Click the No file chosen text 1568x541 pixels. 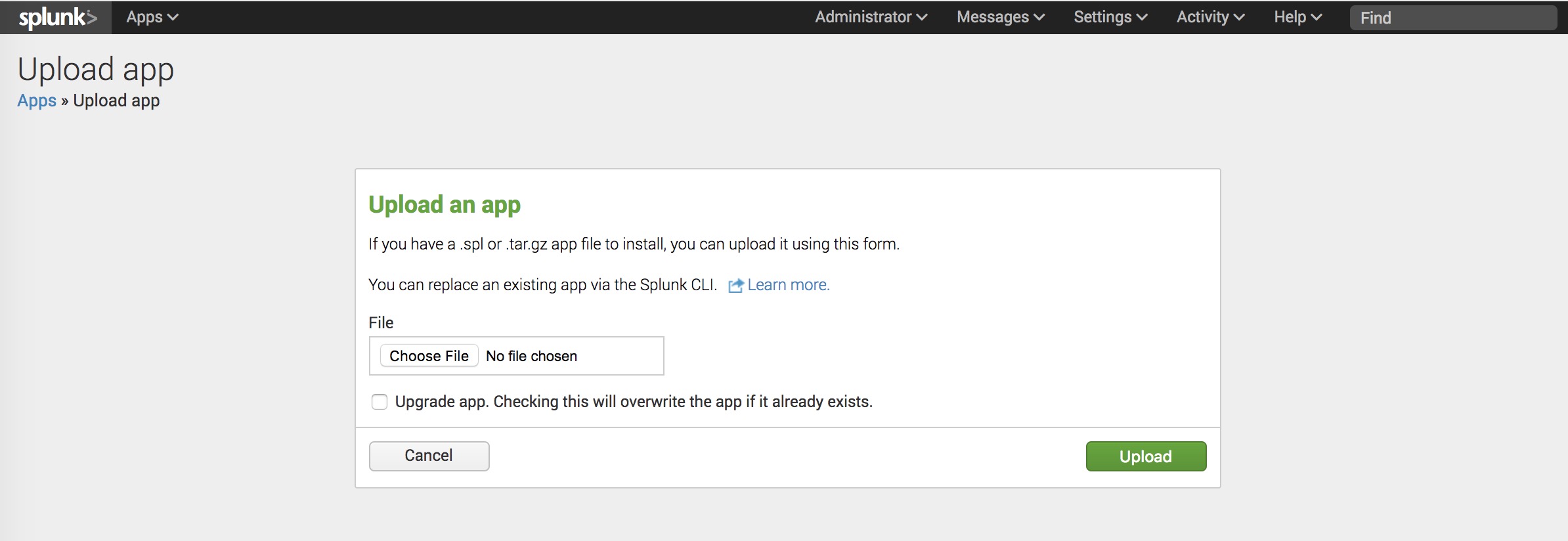[531, 356]
